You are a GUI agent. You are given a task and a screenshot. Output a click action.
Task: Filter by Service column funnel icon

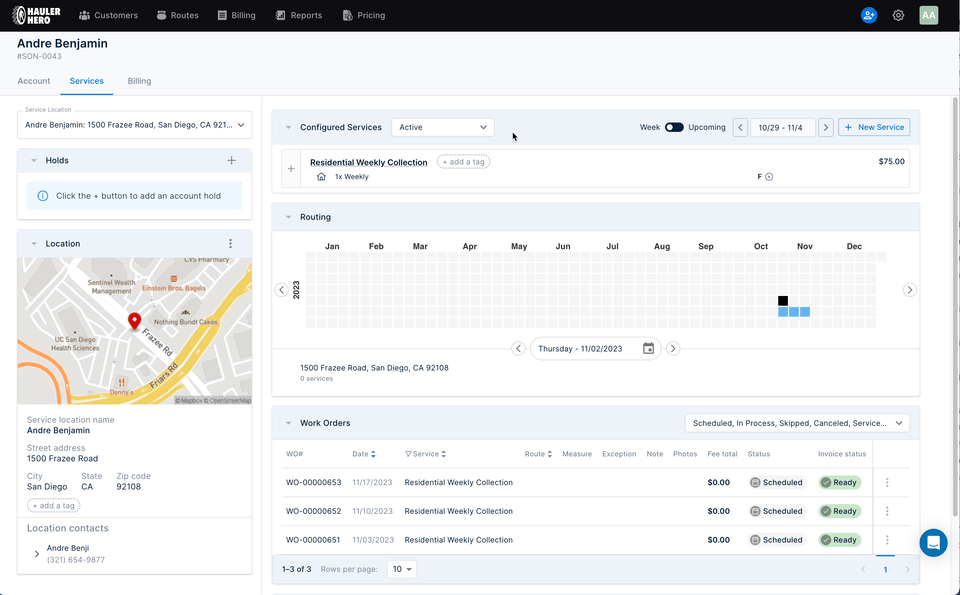point(408,454)
